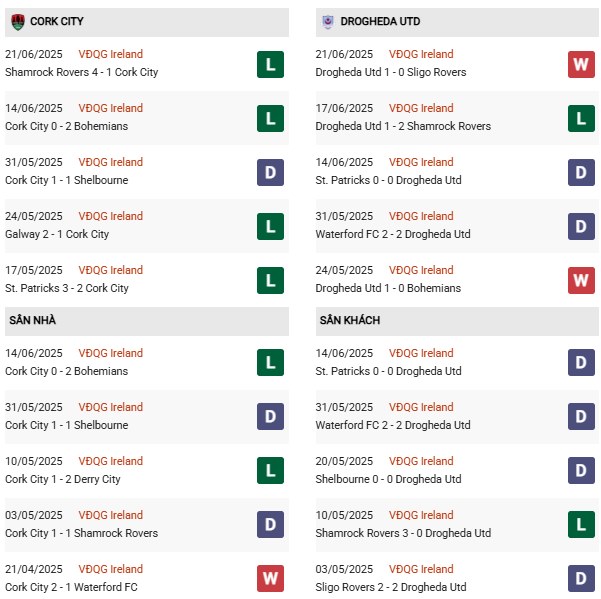Screen dimensions: 601x599
Task: Click the Waterford FC 2-2 Drogheda result under Sân Khách
Action: 393,425
